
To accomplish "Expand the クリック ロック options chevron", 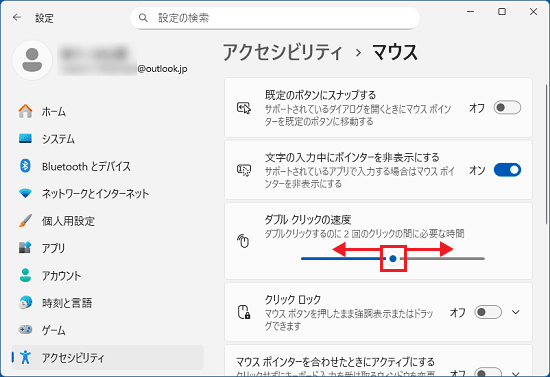I will tap(515, 312).
